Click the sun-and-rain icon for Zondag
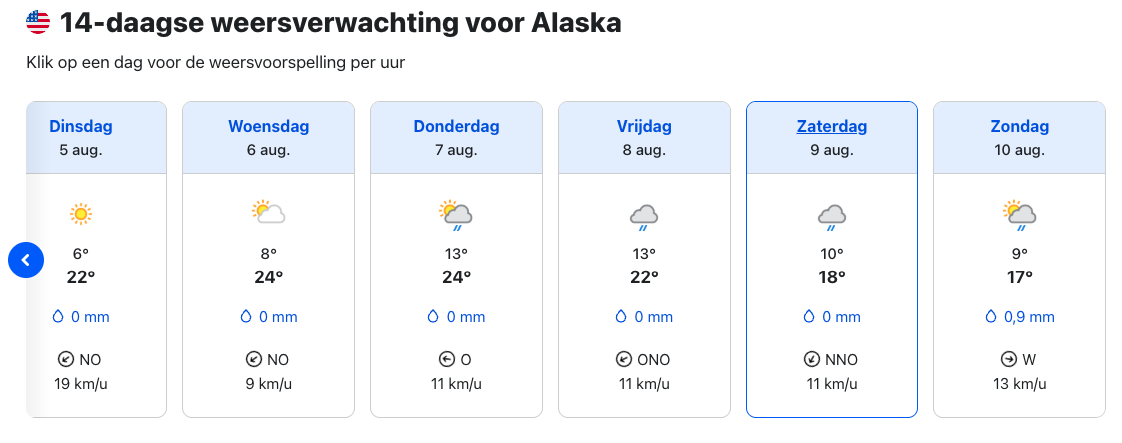The image size is (1122, 443). (1020, 215)
